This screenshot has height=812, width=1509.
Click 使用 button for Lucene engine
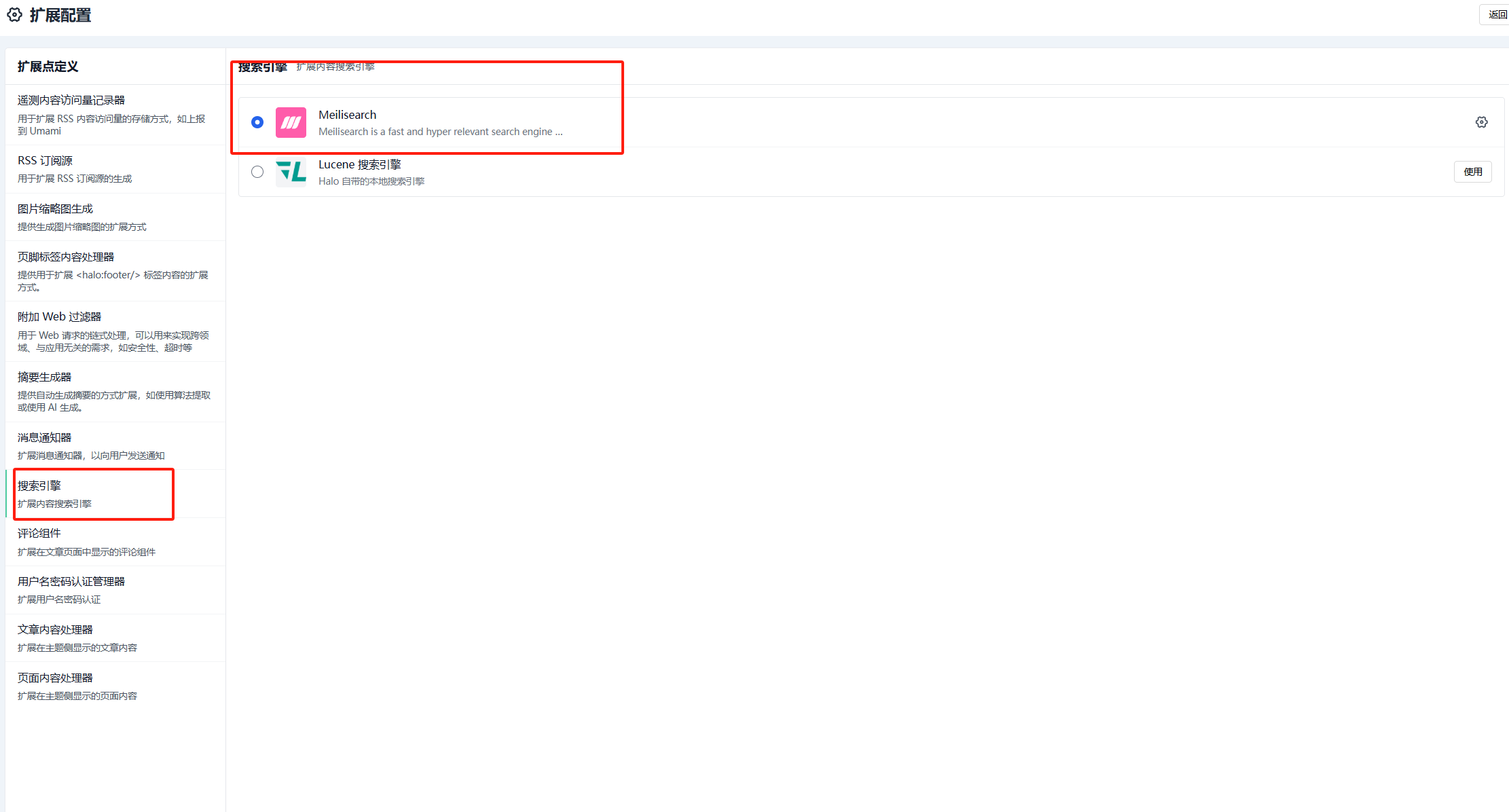(x=1472, y=172)
